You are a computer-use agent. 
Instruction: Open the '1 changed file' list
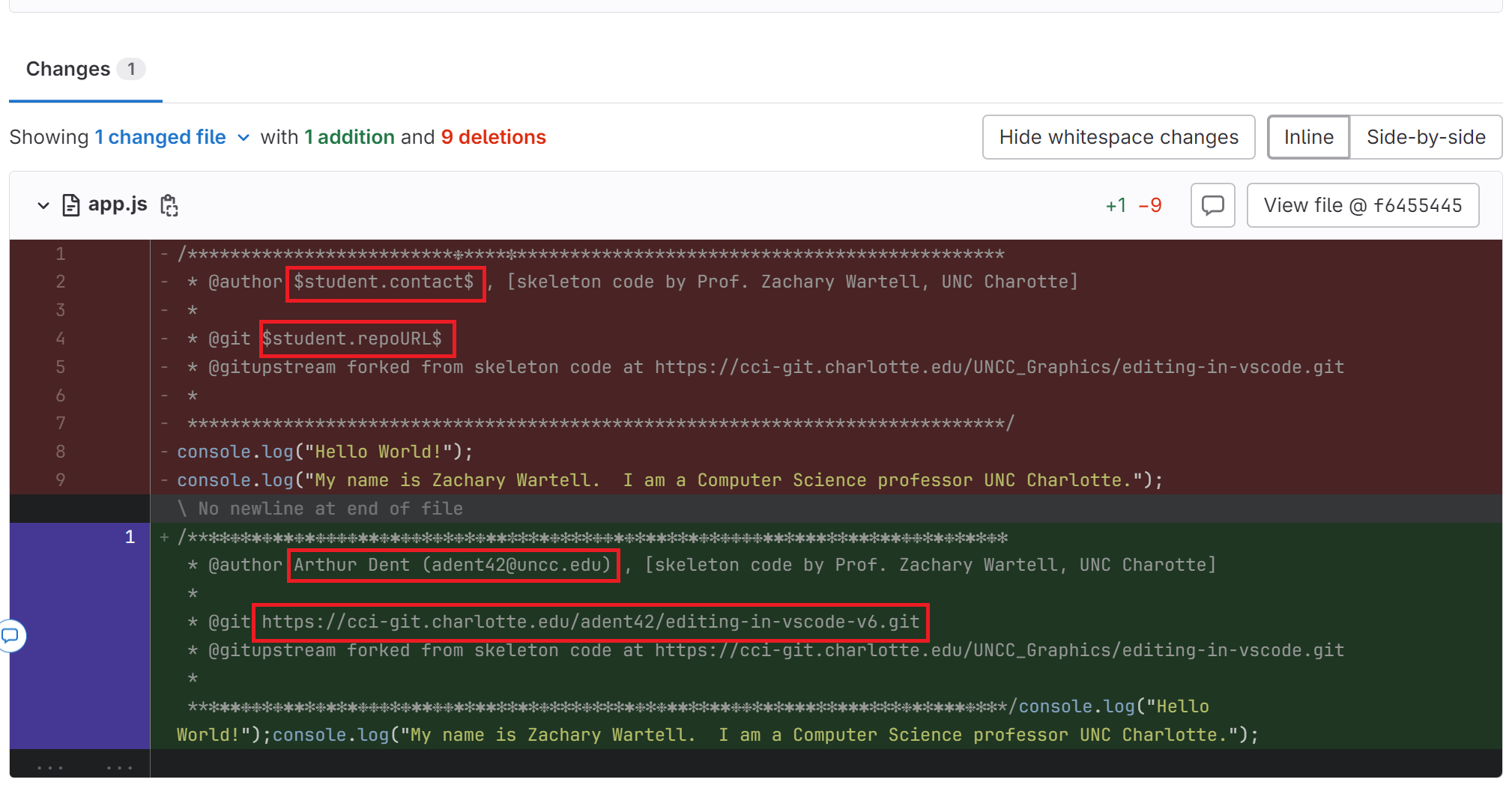160,137
